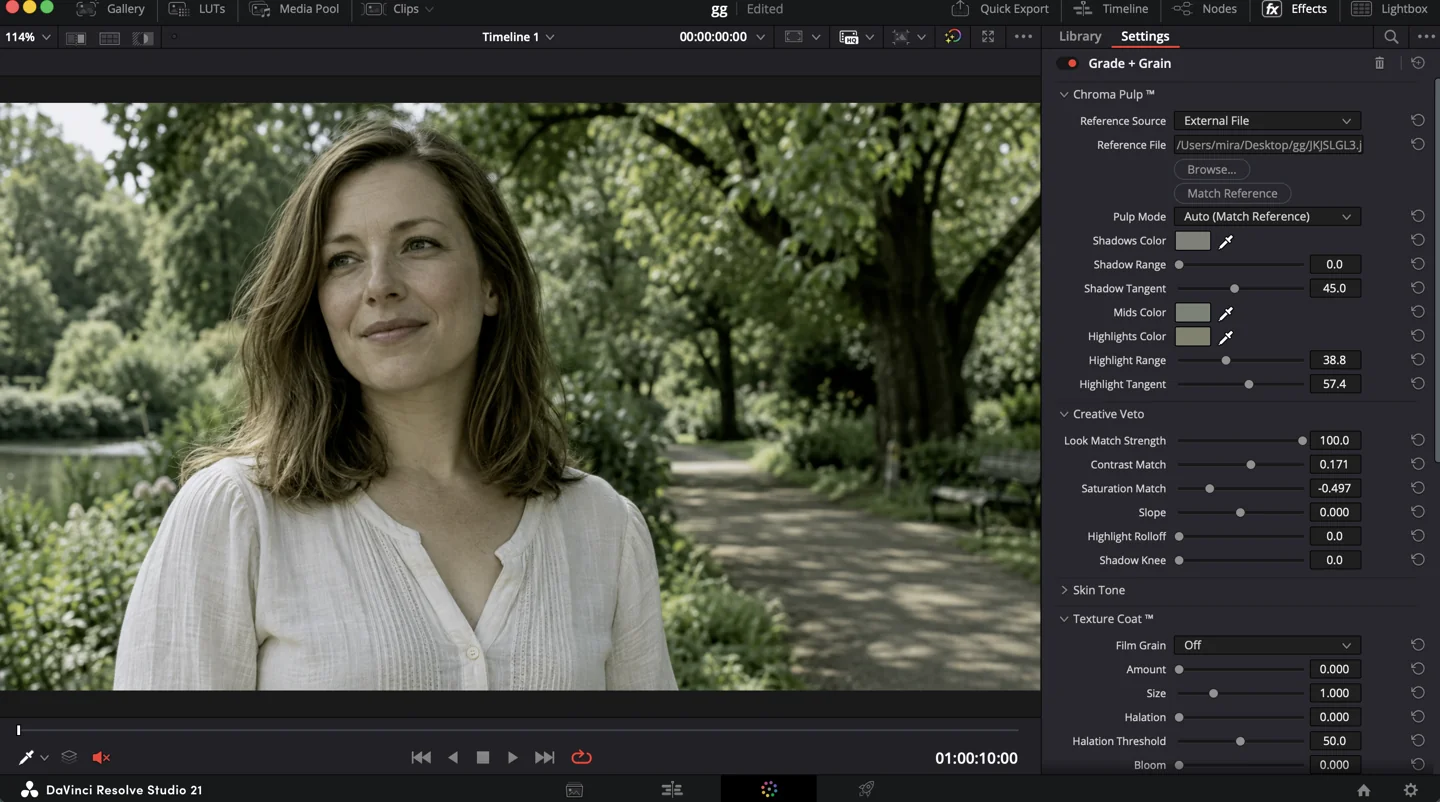Reset the Highlight Range parameter
1440x802 pixels.
[1418, 360]
